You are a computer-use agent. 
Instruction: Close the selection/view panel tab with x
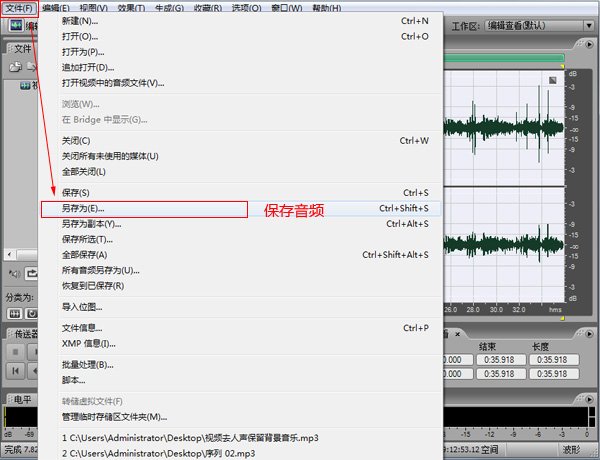[457, 334]
